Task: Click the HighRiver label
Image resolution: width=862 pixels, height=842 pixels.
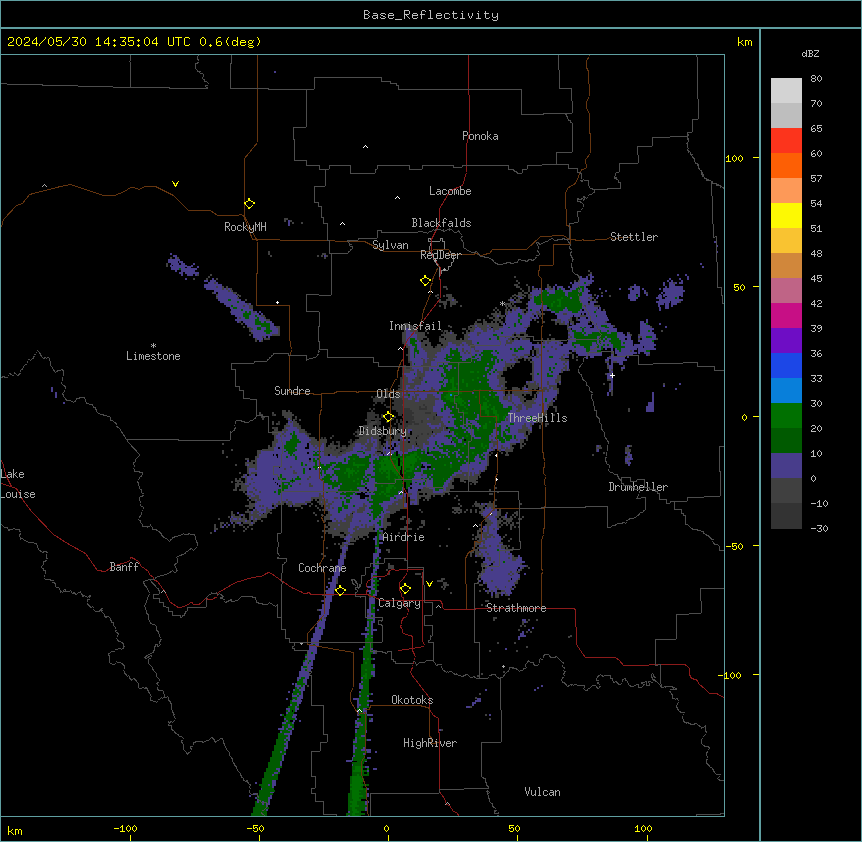Action: click(x=430, y=743)
